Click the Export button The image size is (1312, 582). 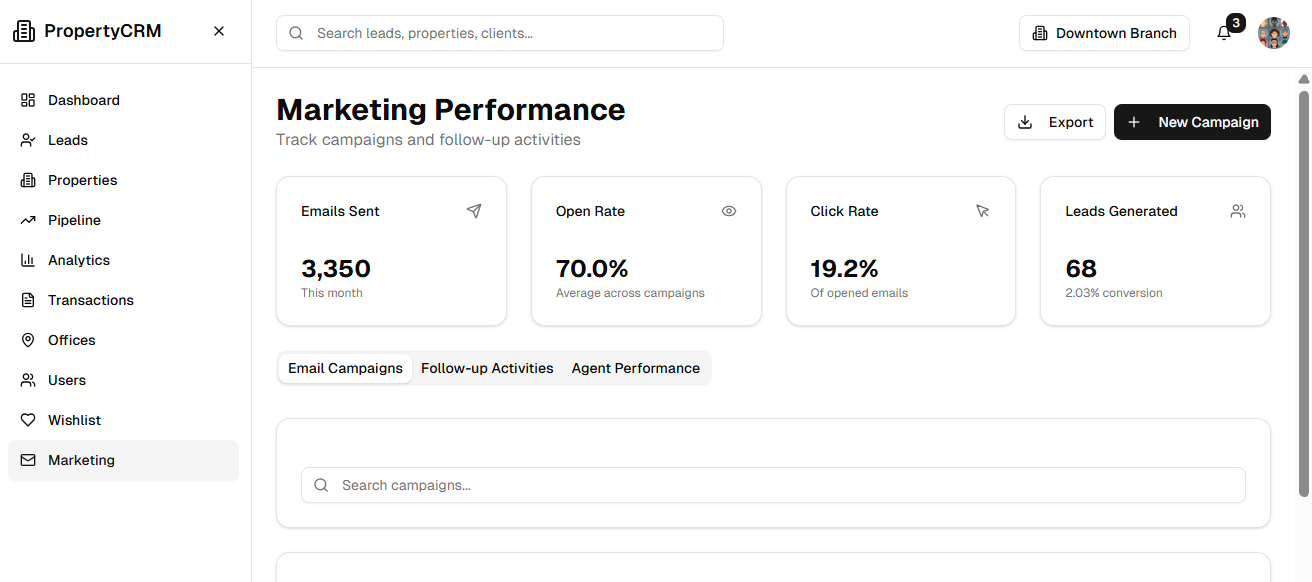coord(1055,122)
